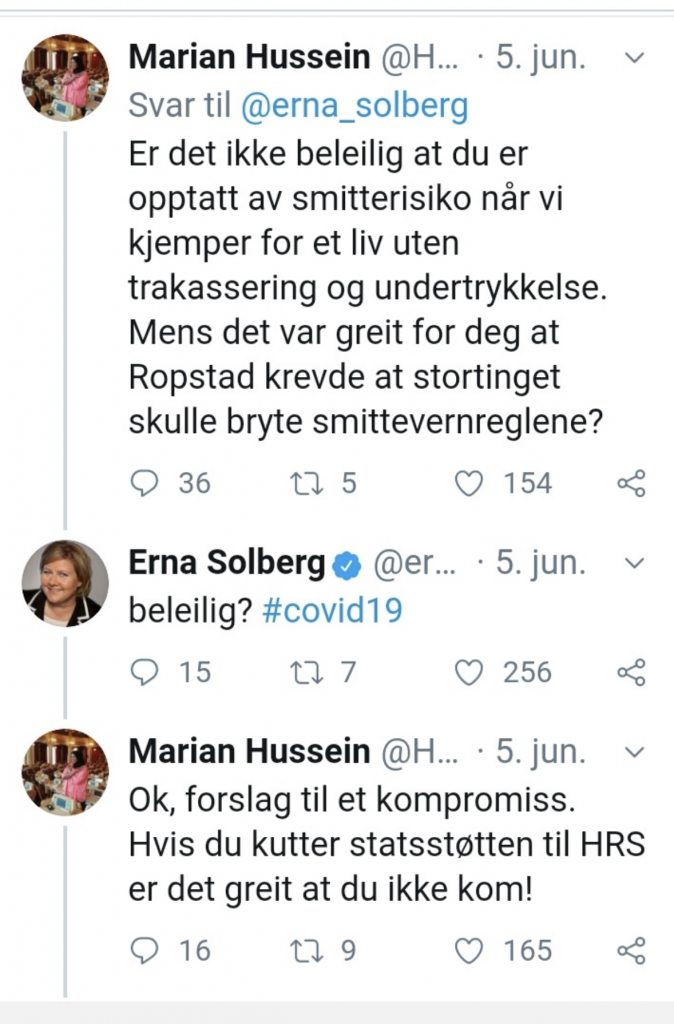The height and width of the screenshot is (1024, 674).
Task: Like the kompromiss tweet with 165 likes
Action: [469, 949]
